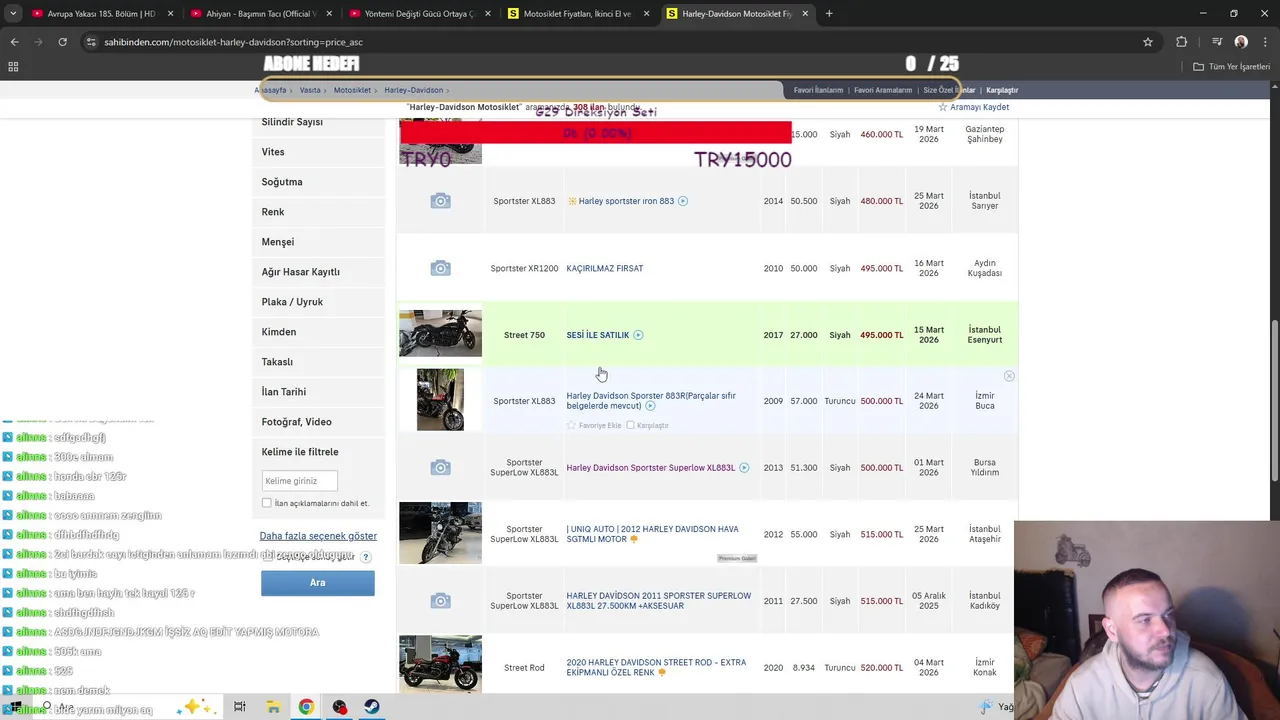Open the media control icon in the Chrome toolbar

pyautogui.click(x=1217, y=42)
